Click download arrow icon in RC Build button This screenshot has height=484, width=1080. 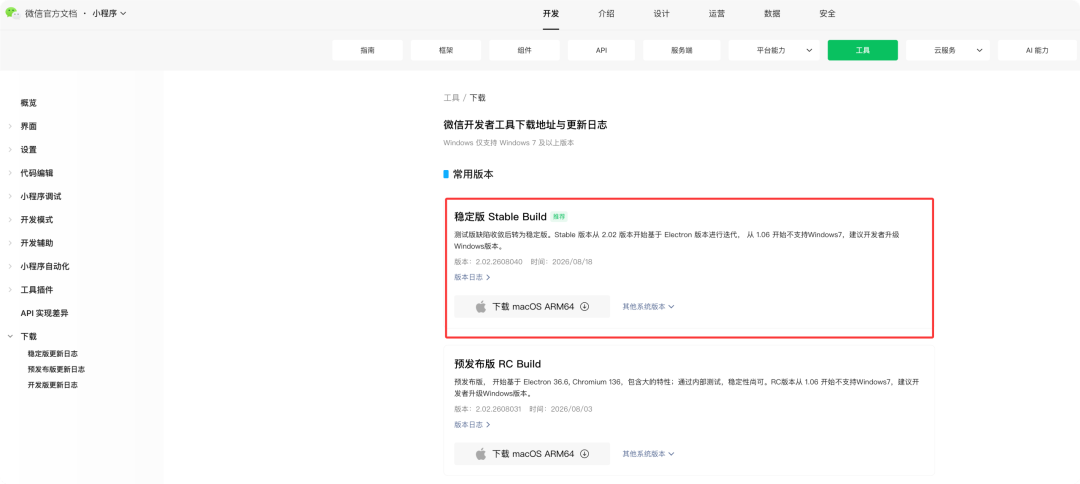584,454
